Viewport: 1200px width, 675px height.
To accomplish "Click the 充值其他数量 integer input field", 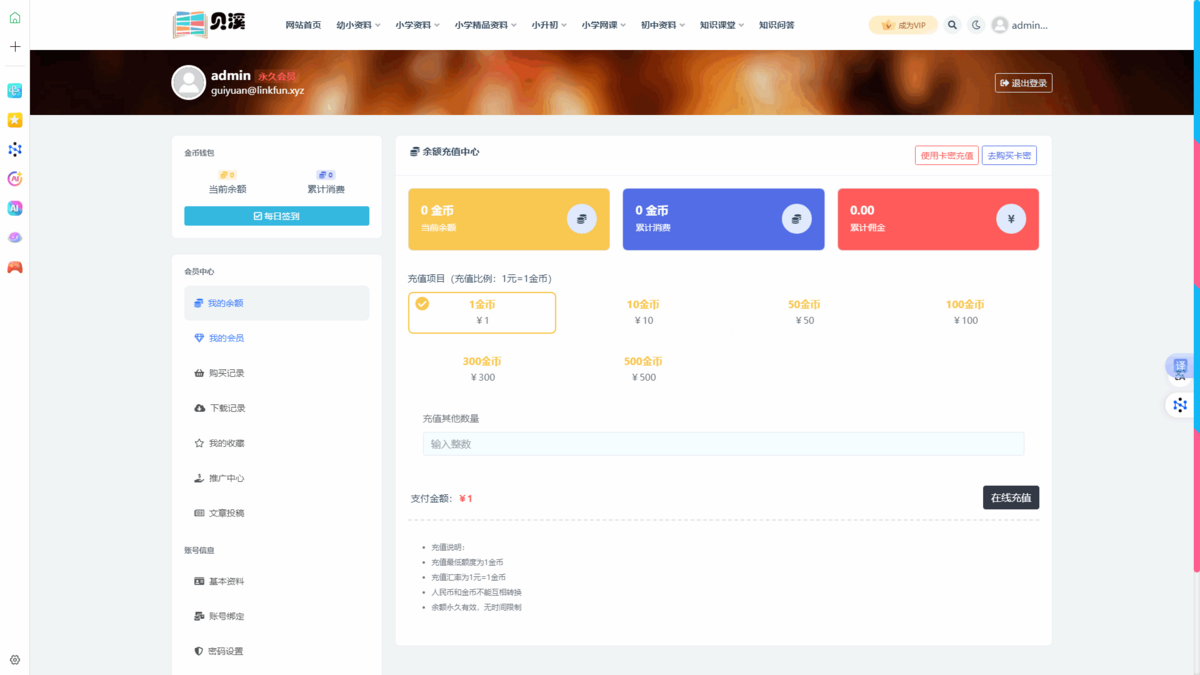I will pos(723,444).
